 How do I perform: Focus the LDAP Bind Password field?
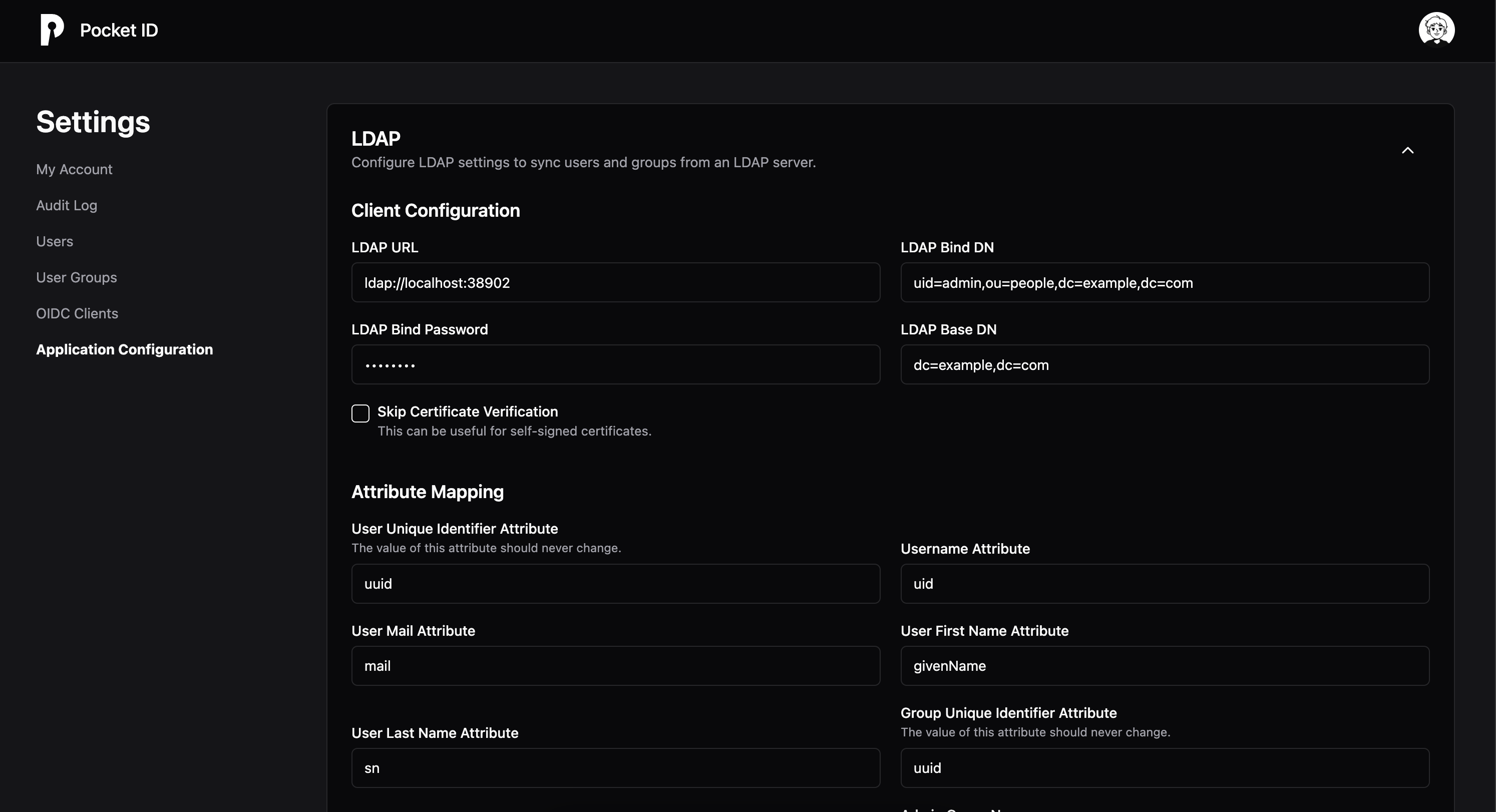(x=615, y=364)
